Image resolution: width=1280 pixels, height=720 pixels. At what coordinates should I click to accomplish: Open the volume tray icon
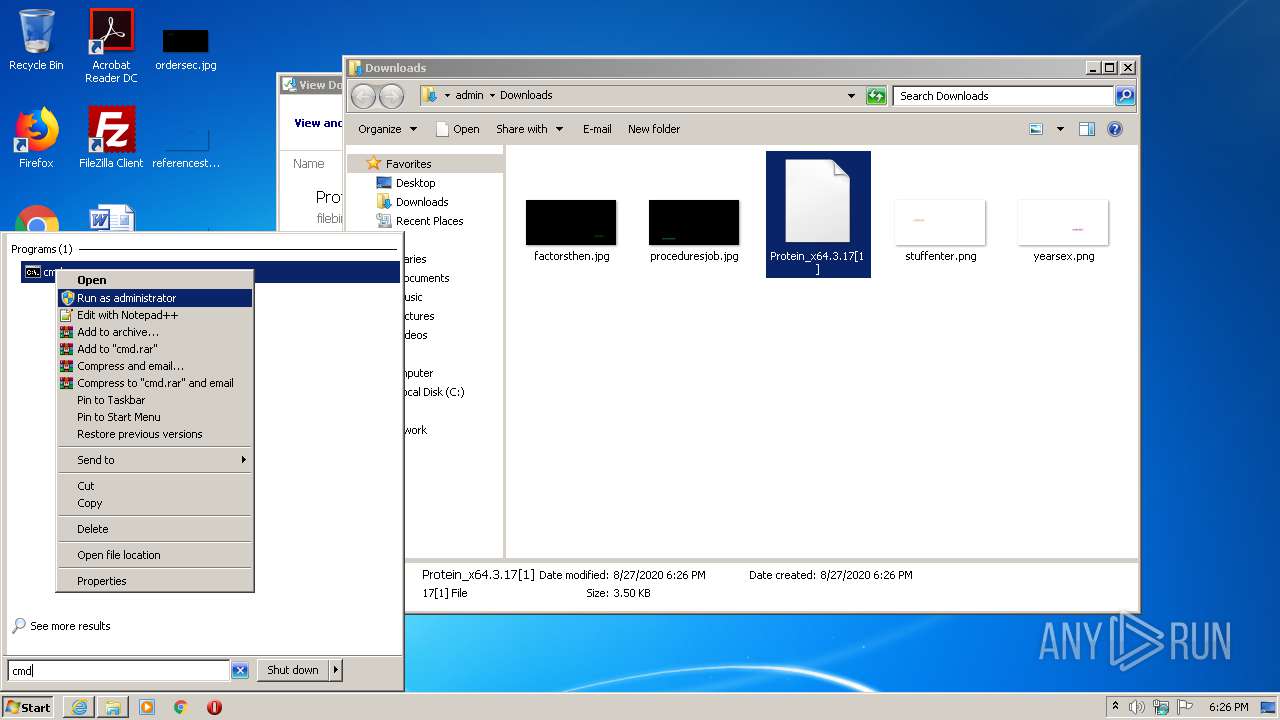1137,707
